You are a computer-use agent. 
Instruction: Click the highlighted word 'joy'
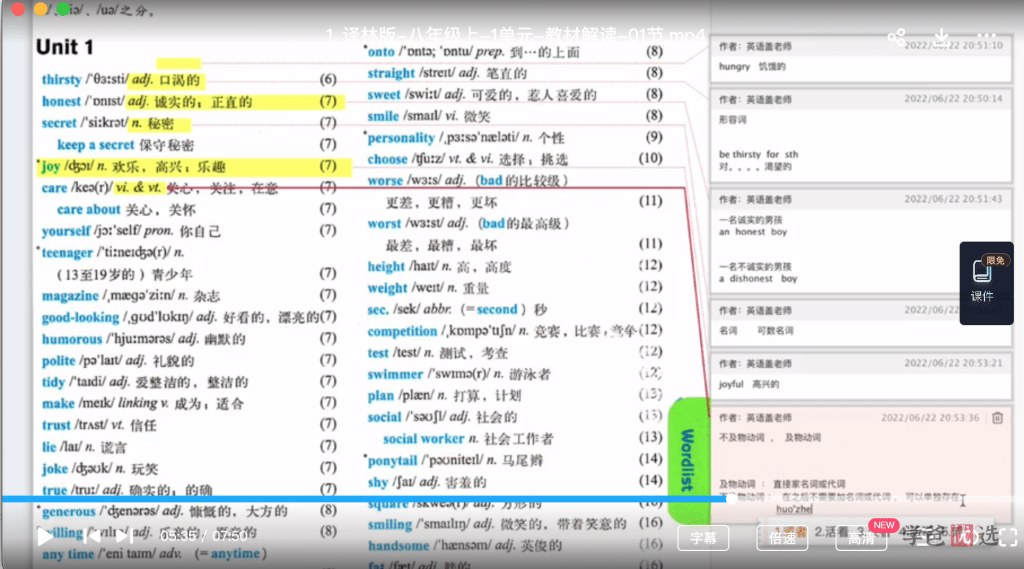click(x=51, y=166)
